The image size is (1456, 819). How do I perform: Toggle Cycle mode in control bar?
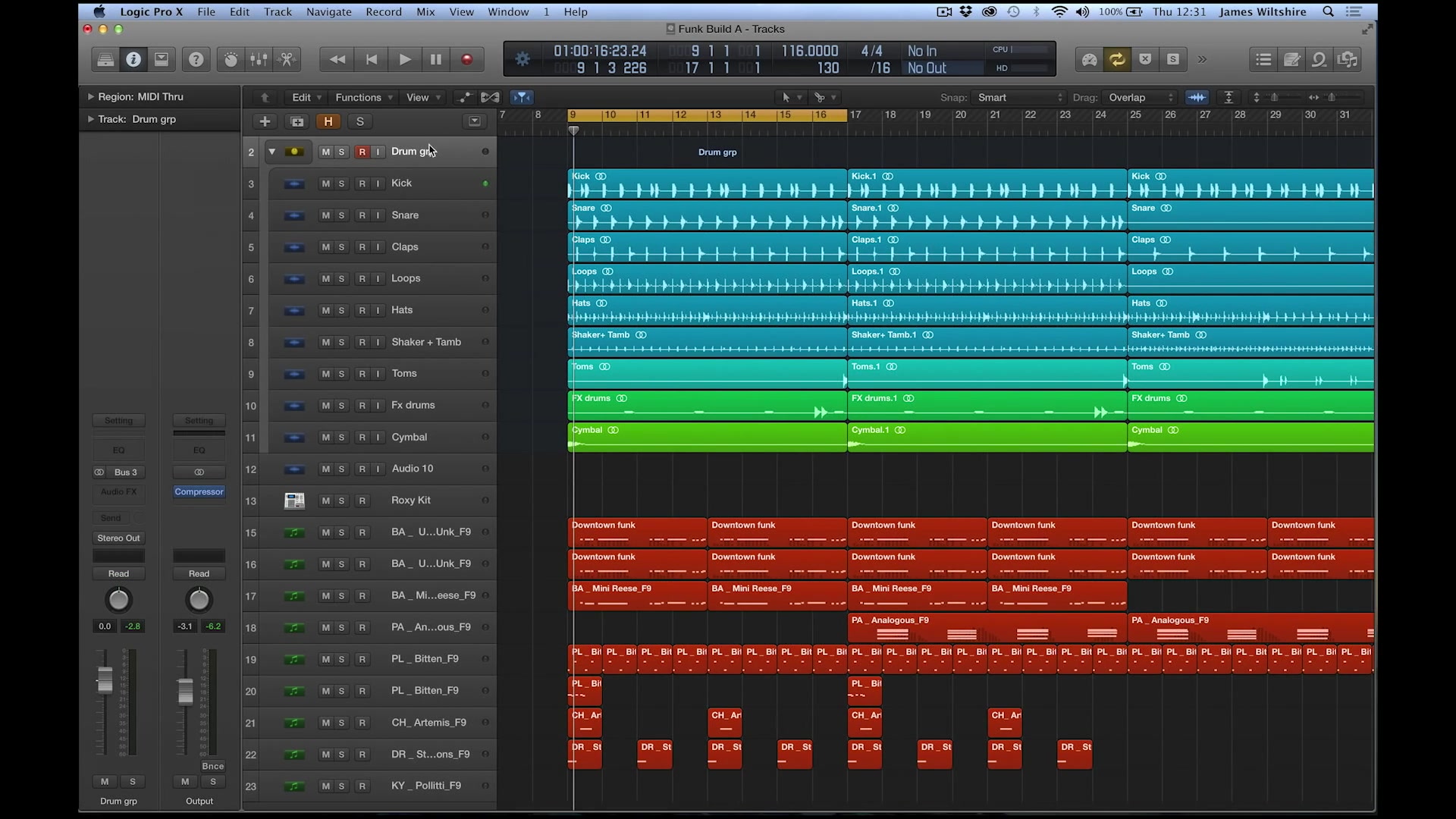[x=1117, y=59]
